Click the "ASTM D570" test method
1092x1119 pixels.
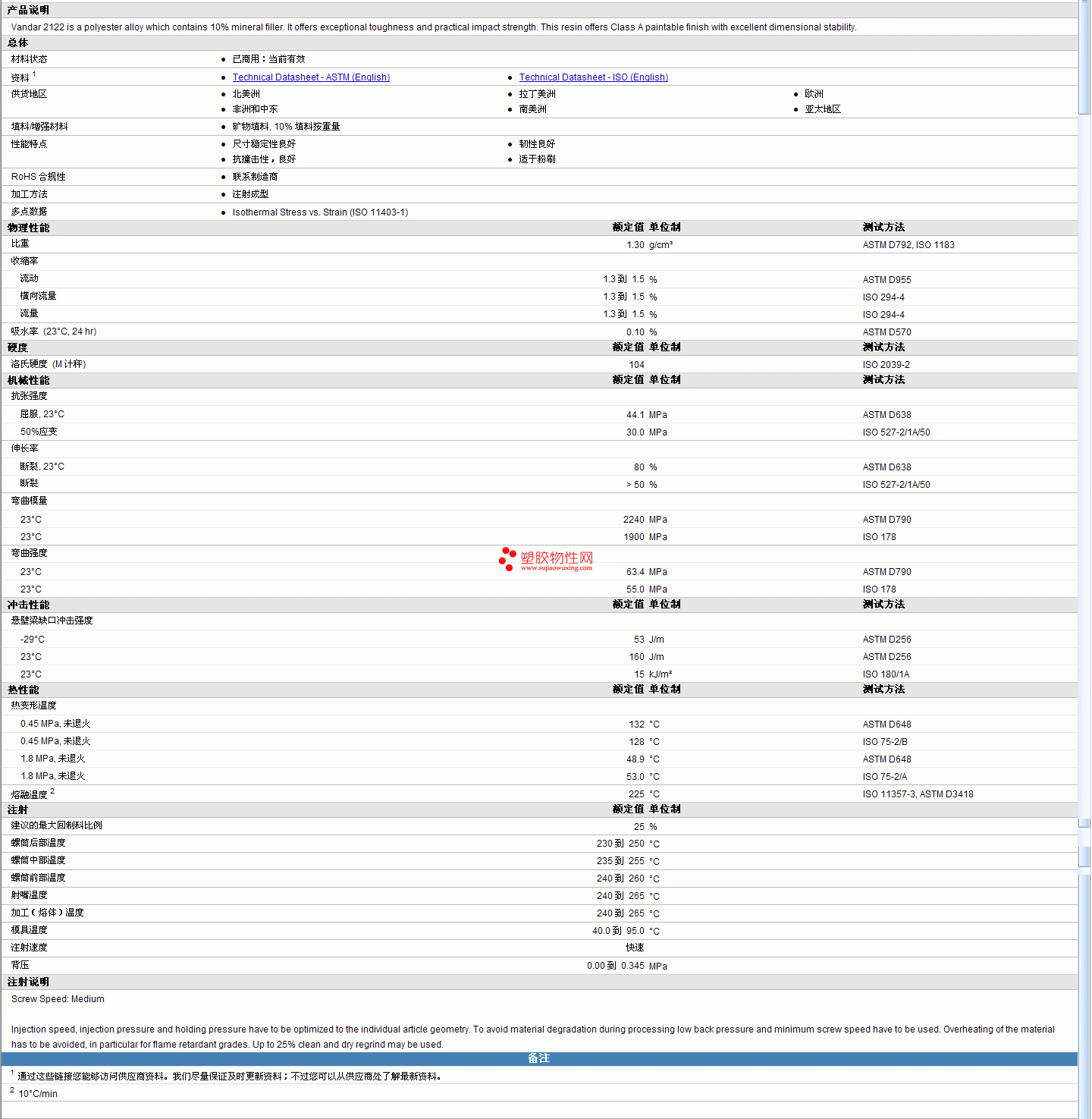click(887, 332)
